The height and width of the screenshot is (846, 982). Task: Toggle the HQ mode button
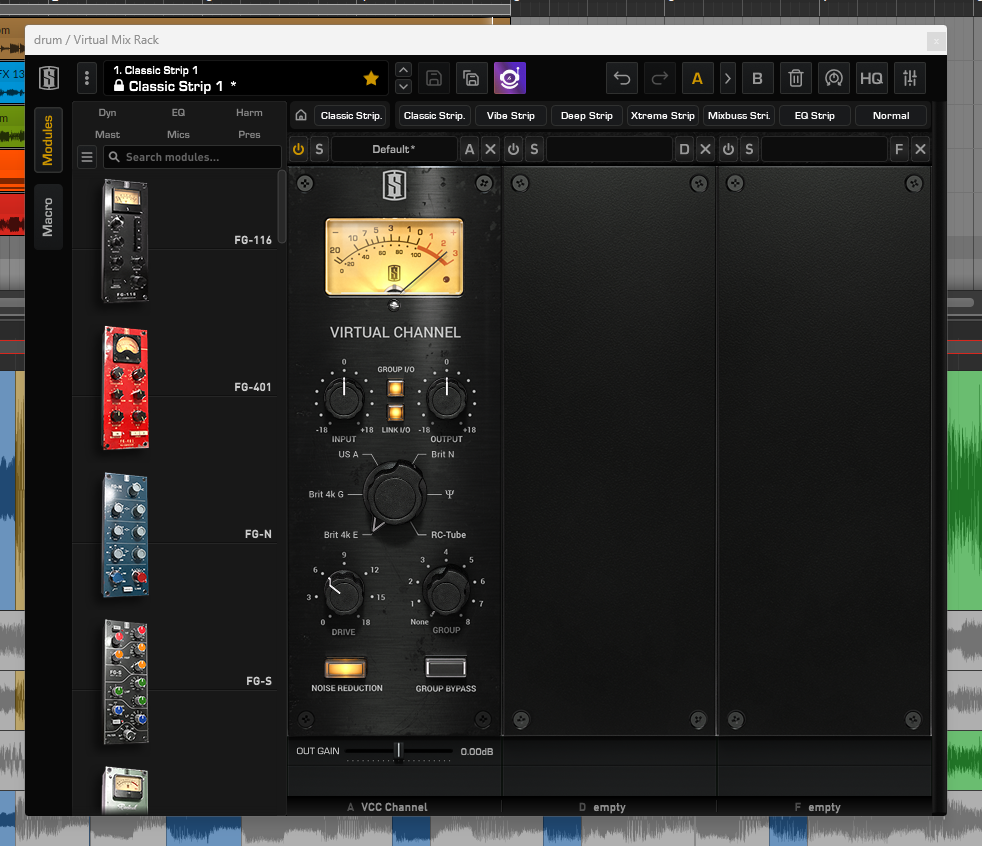coord(871,78)
